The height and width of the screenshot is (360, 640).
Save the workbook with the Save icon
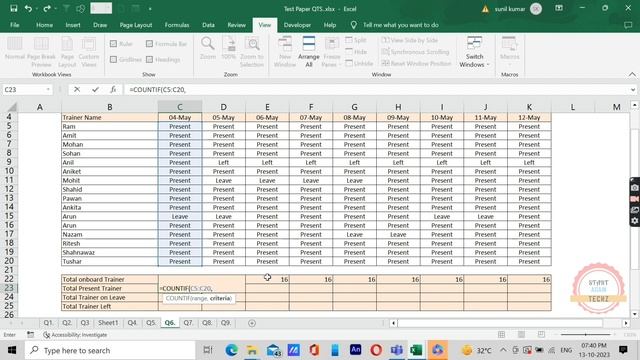pos(13,9)
